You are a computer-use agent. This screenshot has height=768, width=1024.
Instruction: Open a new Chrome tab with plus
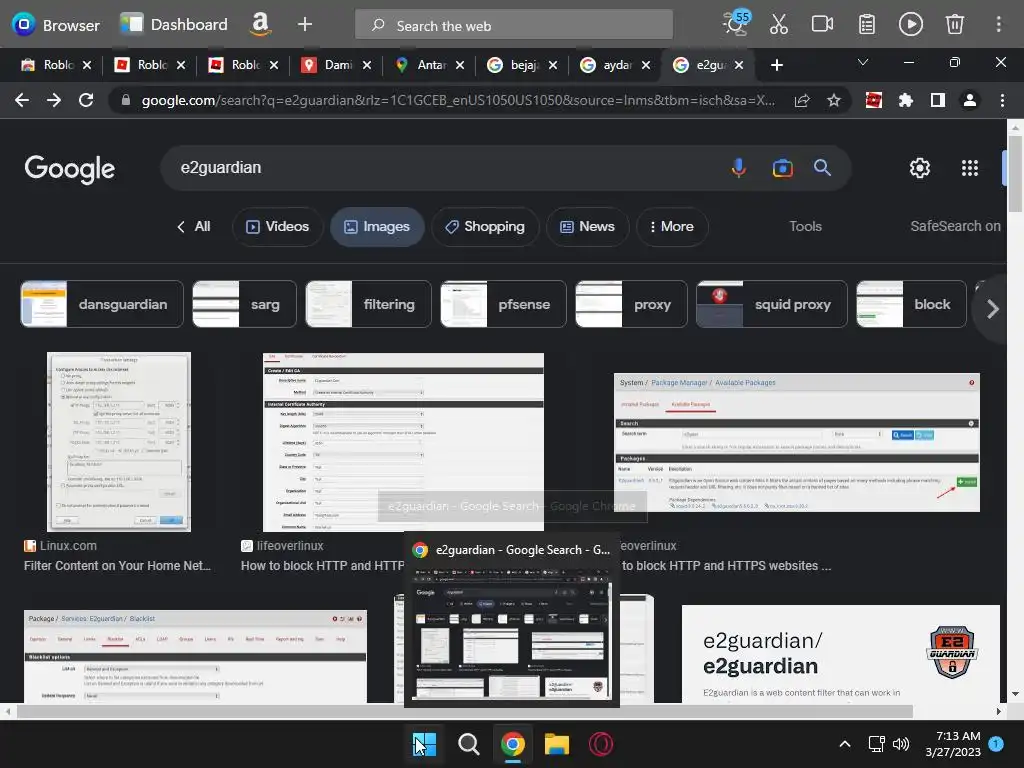tap(776, 65)
